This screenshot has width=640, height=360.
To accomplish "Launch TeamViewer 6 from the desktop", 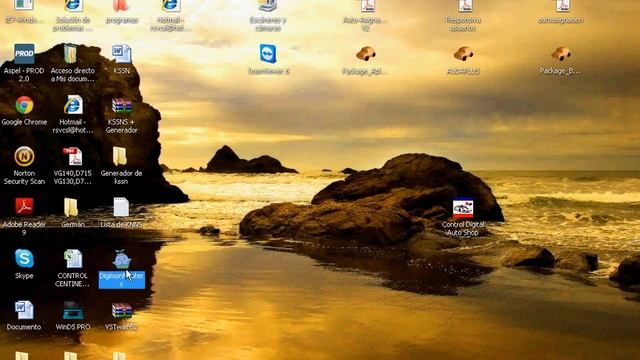I will pyautogui.click(x=268, y=54).
